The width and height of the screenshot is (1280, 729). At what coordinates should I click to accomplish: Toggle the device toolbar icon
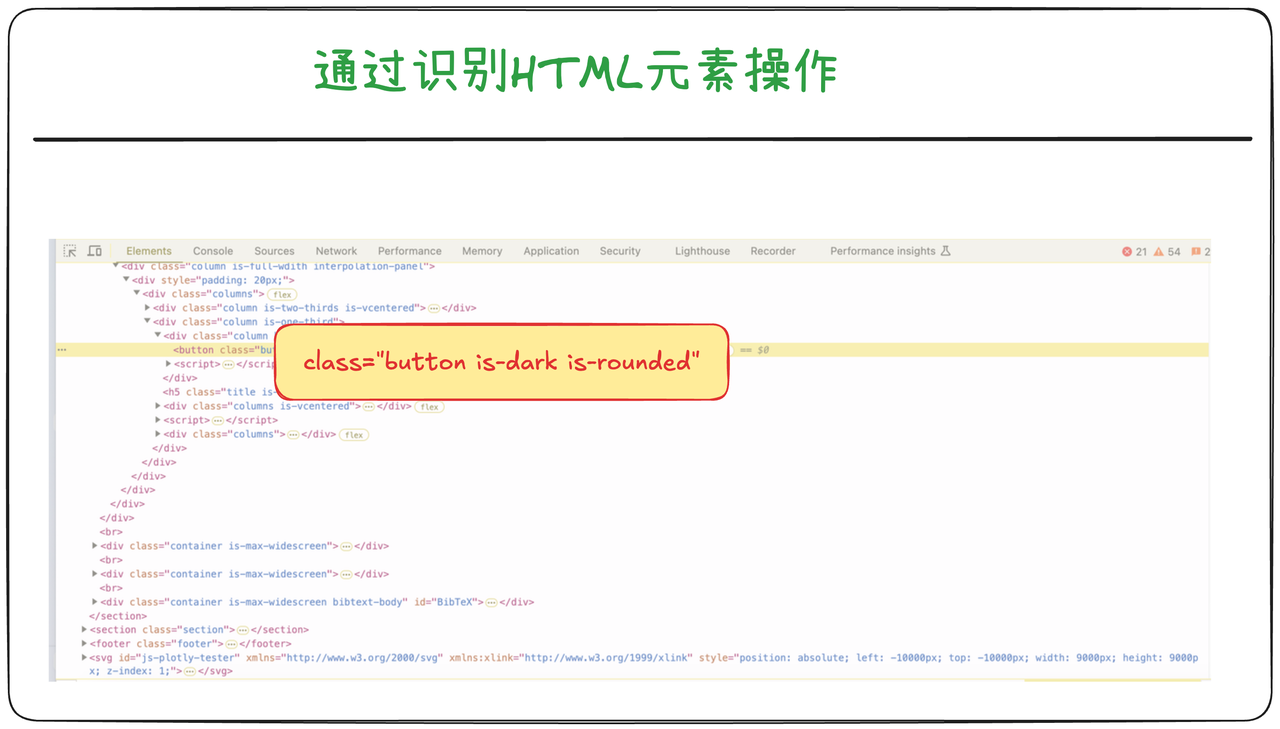click(95, 251)
